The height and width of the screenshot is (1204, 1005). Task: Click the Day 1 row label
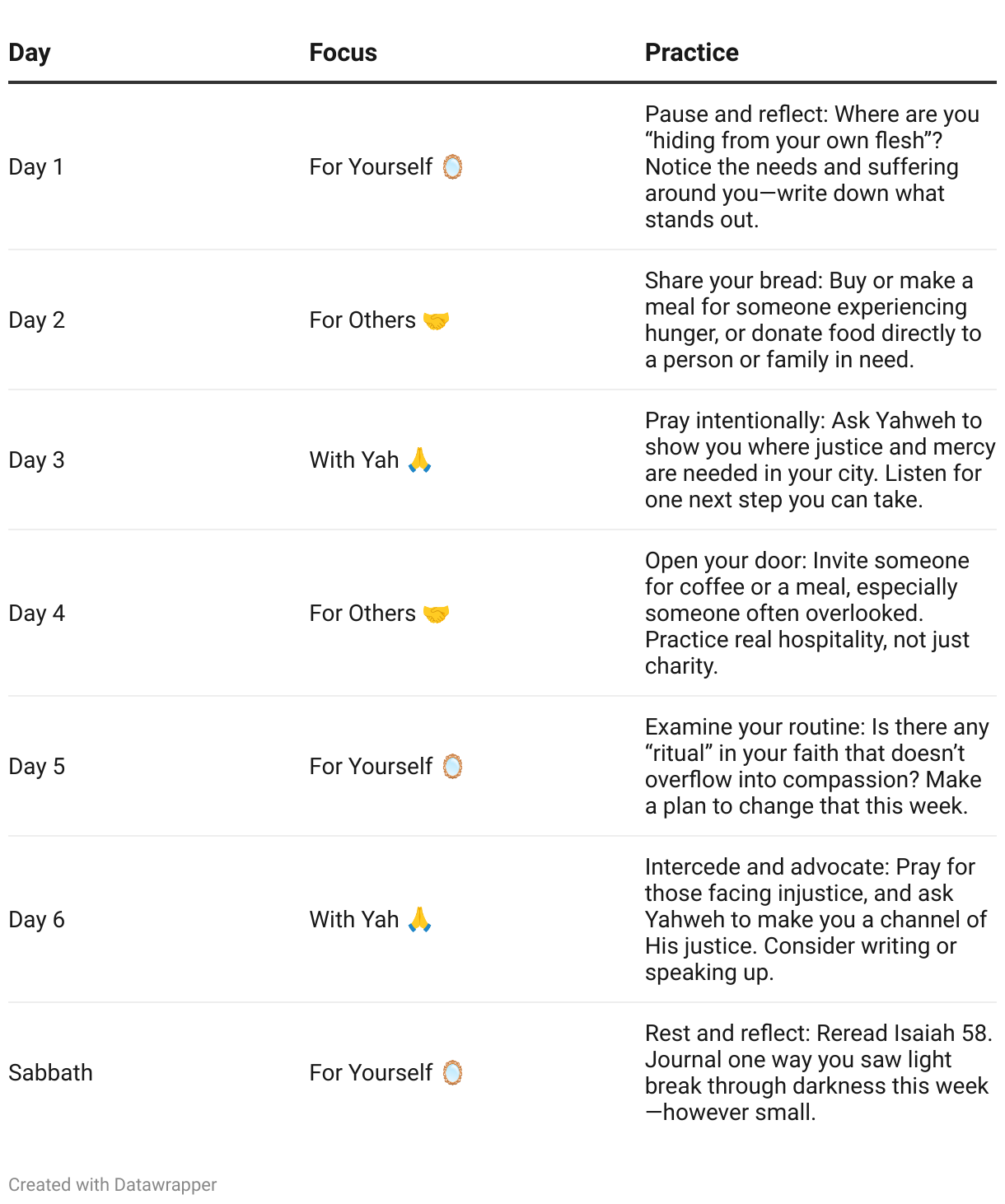[x=35, y=167]
